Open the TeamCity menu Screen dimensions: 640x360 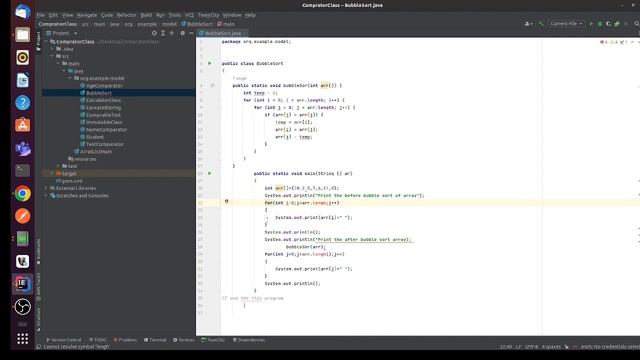coord(209,15)
